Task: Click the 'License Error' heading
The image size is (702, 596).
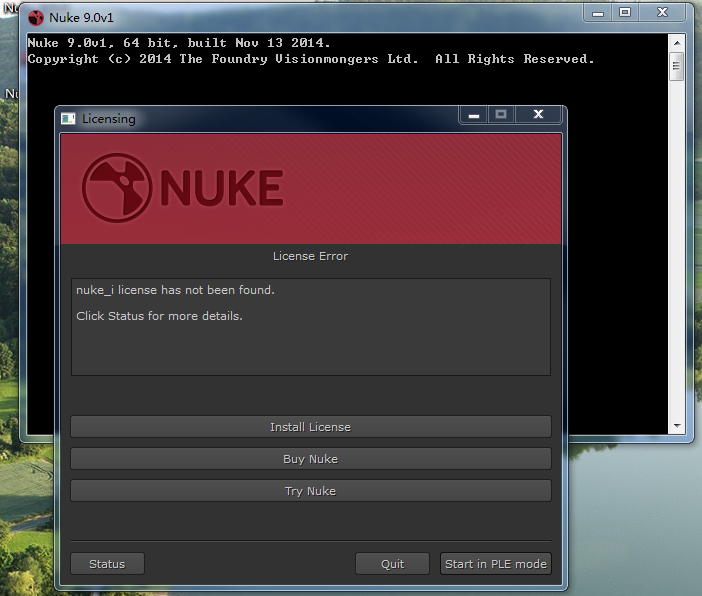Action: pyautogui.click(x=310, y=256)
